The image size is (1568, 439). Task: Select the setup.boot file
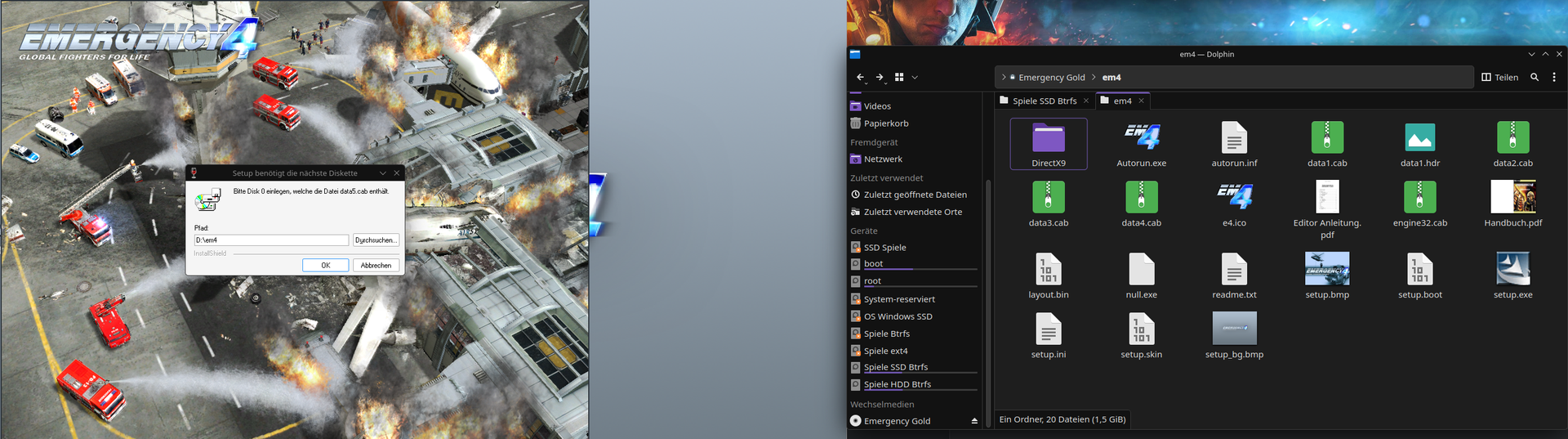[x=1420, y=275]
